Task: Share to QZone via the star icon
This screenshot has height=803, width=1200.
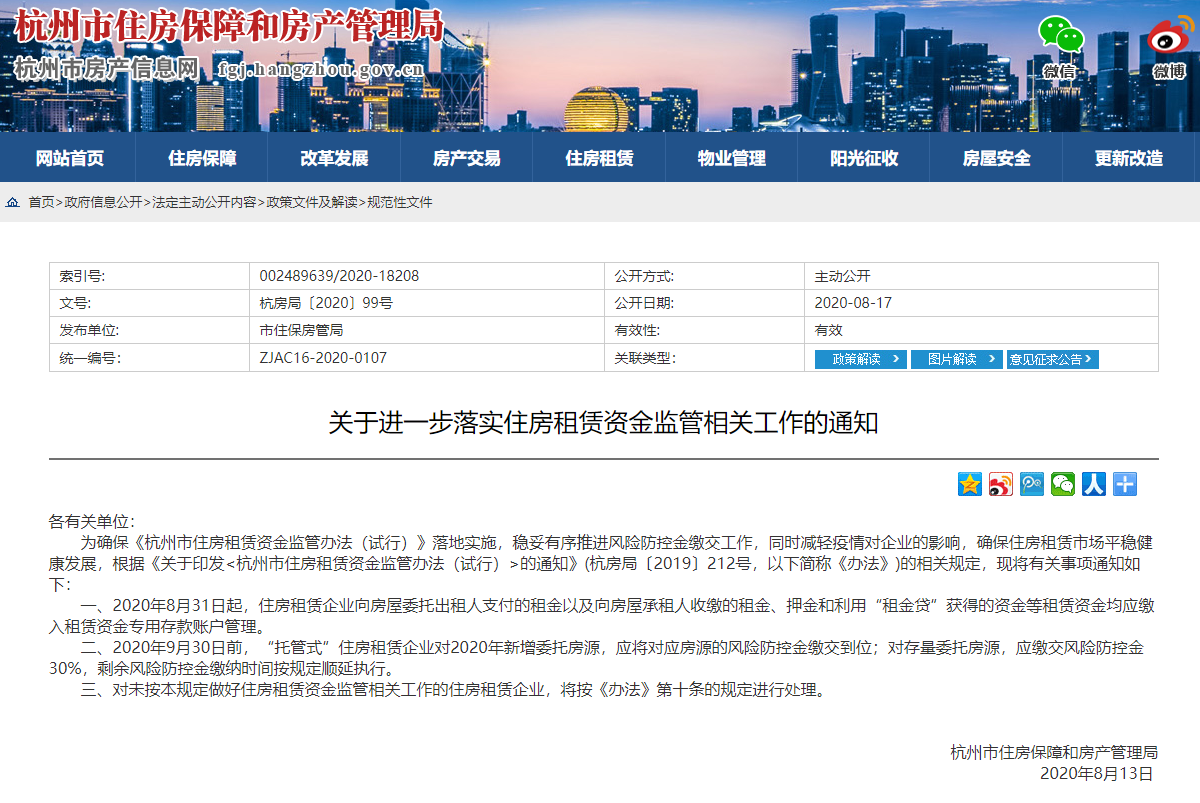Action: 970,484
